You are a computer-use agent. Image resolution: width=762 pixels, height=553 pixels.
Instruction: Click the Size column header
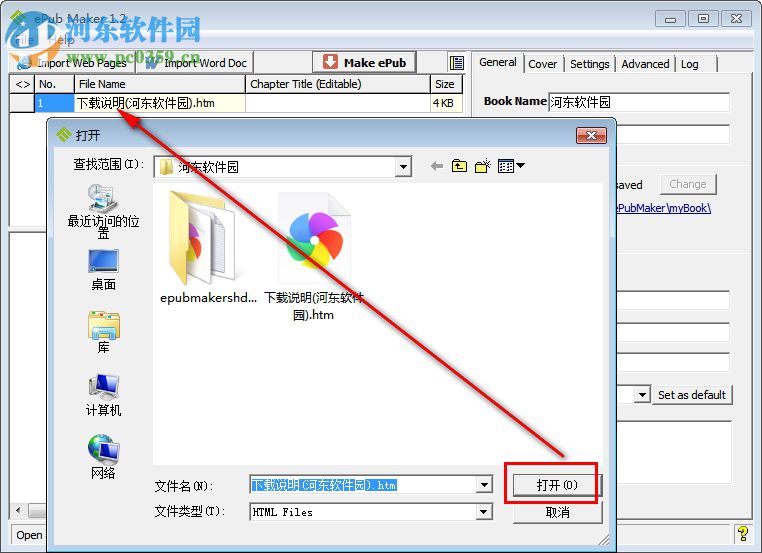(446, 84)
